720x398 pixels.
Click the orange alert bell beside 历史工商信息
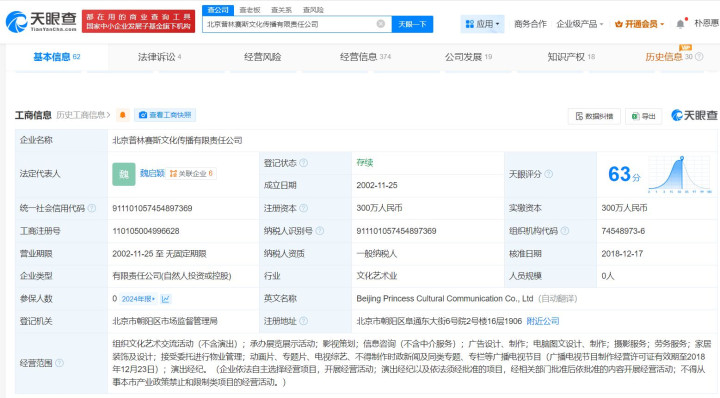click(x=123, y=115)
